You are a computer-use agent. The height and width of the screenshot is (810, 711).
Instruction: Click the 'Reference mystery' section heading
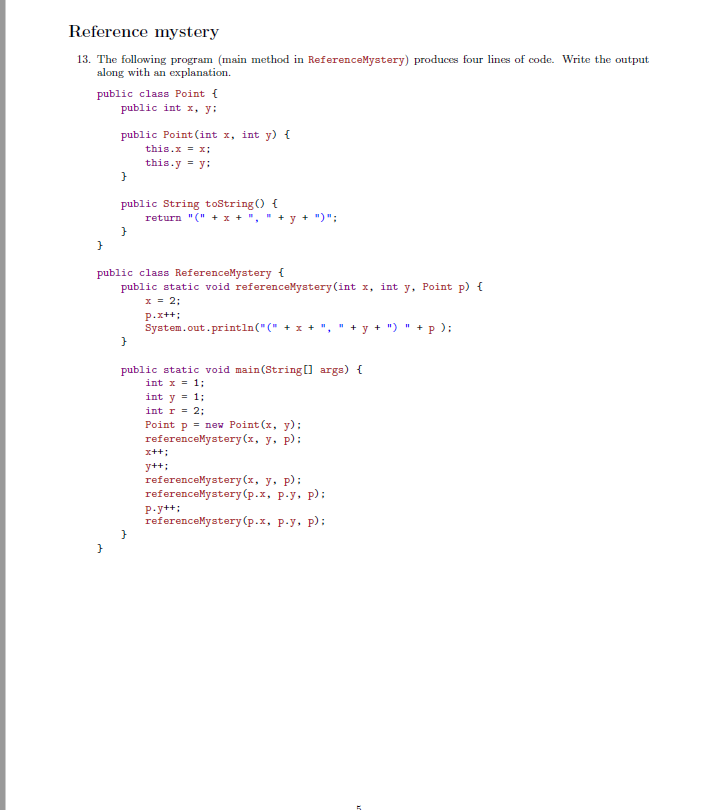[x=144, y=32]
